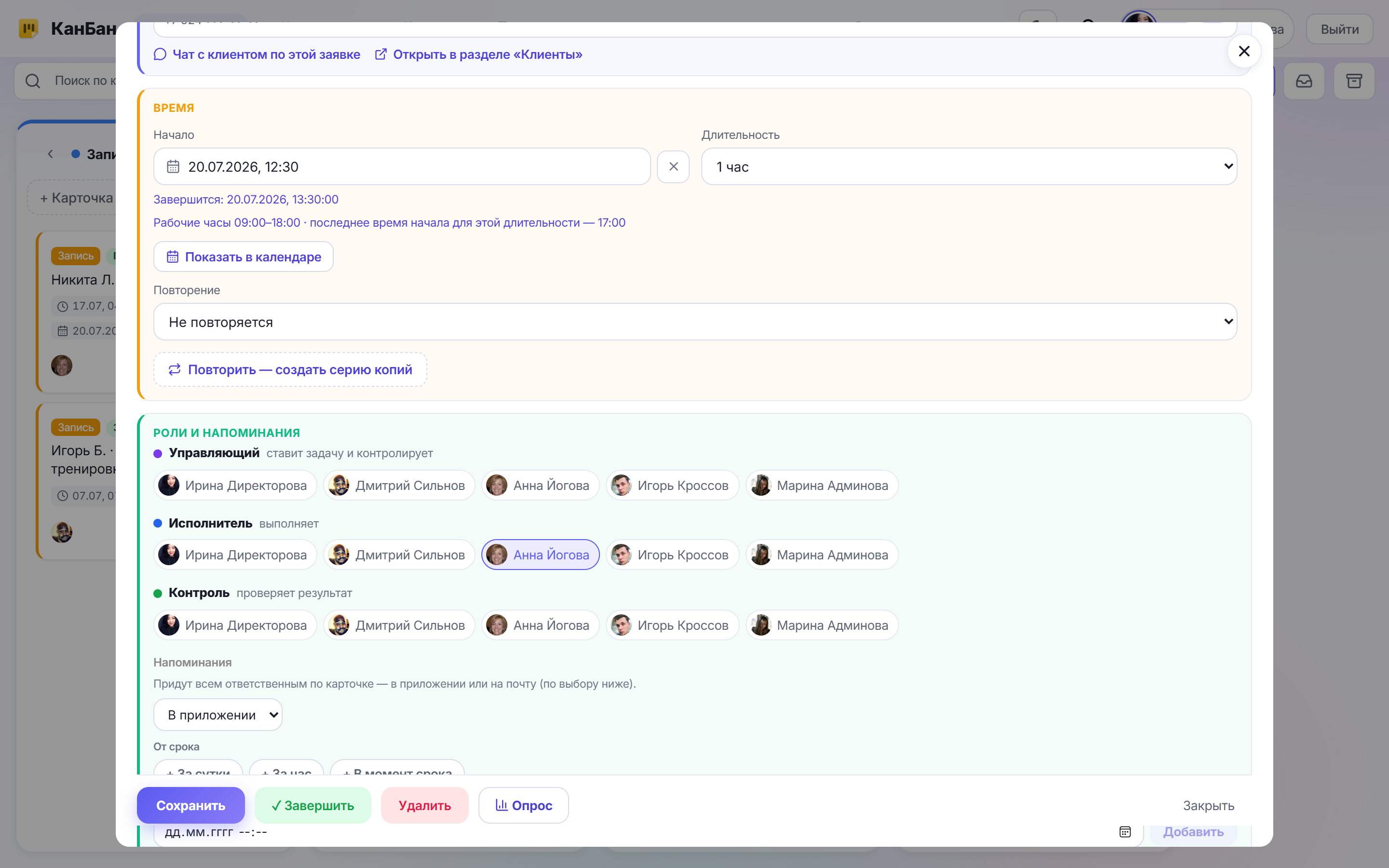Open the archive box icon in toolbar

[x=1353, y=81]
